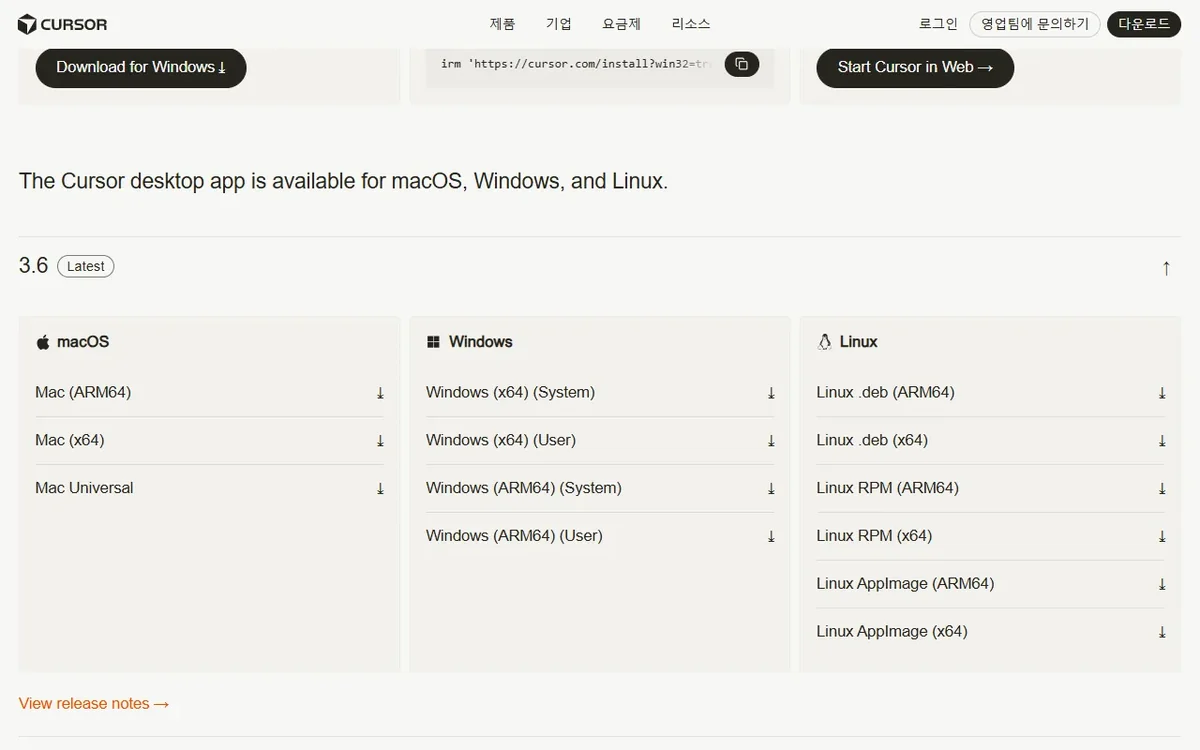The width and height of the screenshot is (1200, 750).
Task: Click the Windows card heading text
Action: (480, 342)
